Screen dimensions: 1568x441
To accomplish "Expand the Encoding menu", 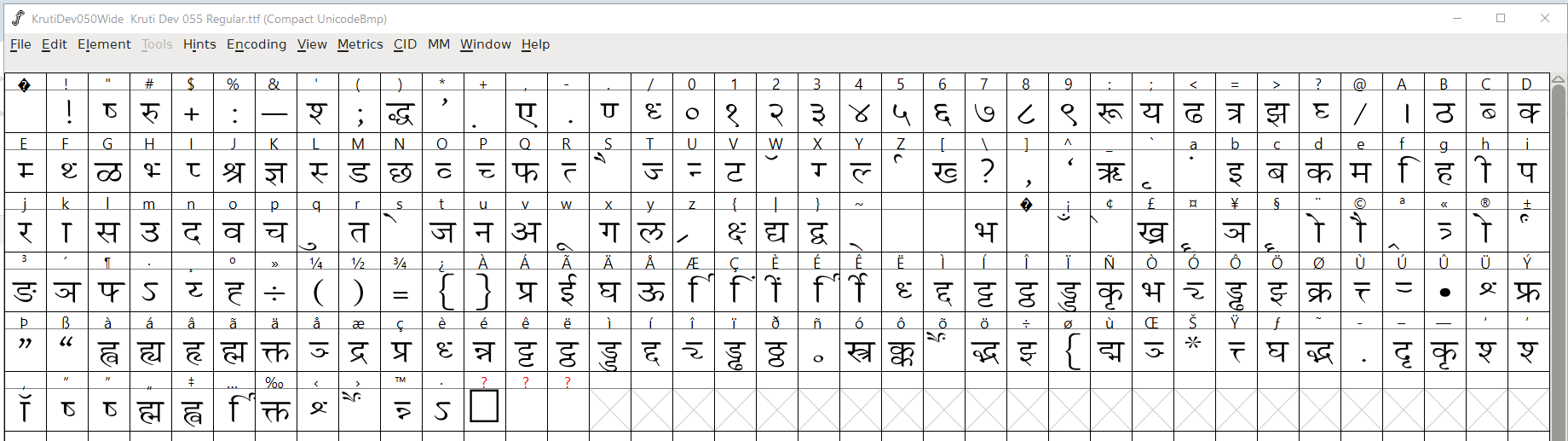I will pyautogui.click(x=257, y=44).
